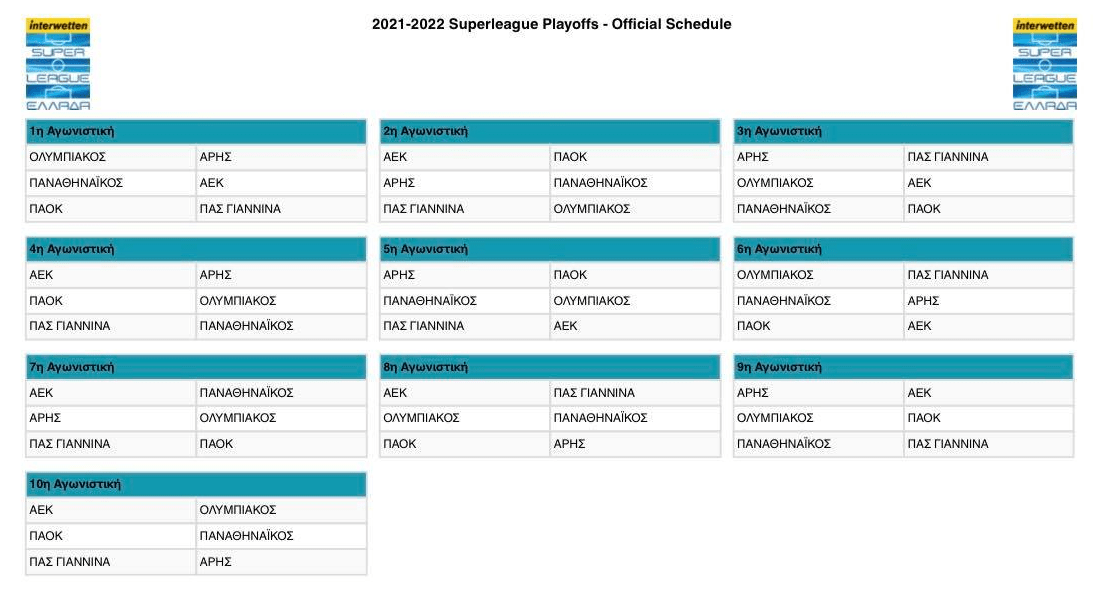Click away team ΠΑΟΚ in 9η Αγωνιστική
Viewport: 1099px width, 594px height.
point(924,418)
